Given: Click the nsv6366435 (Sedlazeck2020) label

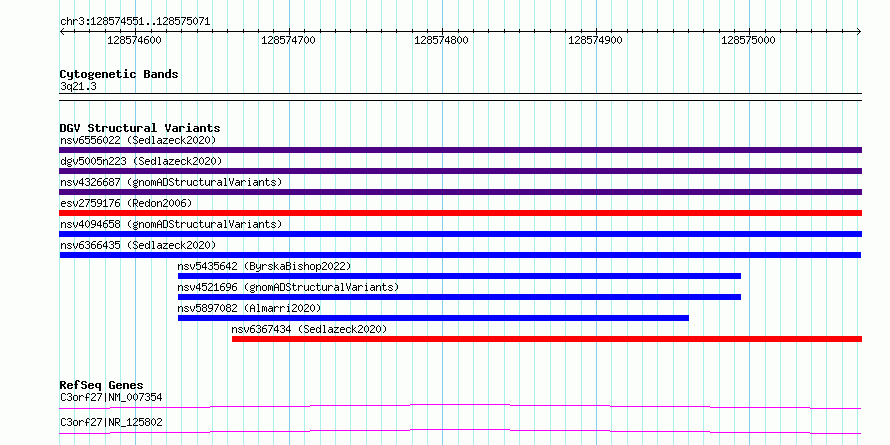Looking at the screenshot, I should coord(138,245).
